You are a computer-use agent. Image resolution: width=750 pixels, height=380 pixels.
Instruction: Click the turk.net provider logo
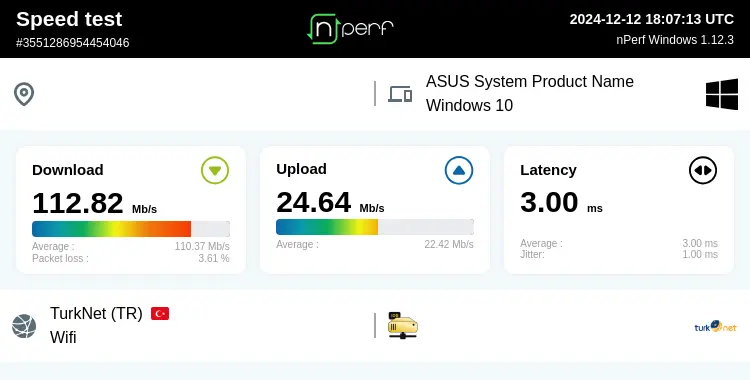coord(715,327)
